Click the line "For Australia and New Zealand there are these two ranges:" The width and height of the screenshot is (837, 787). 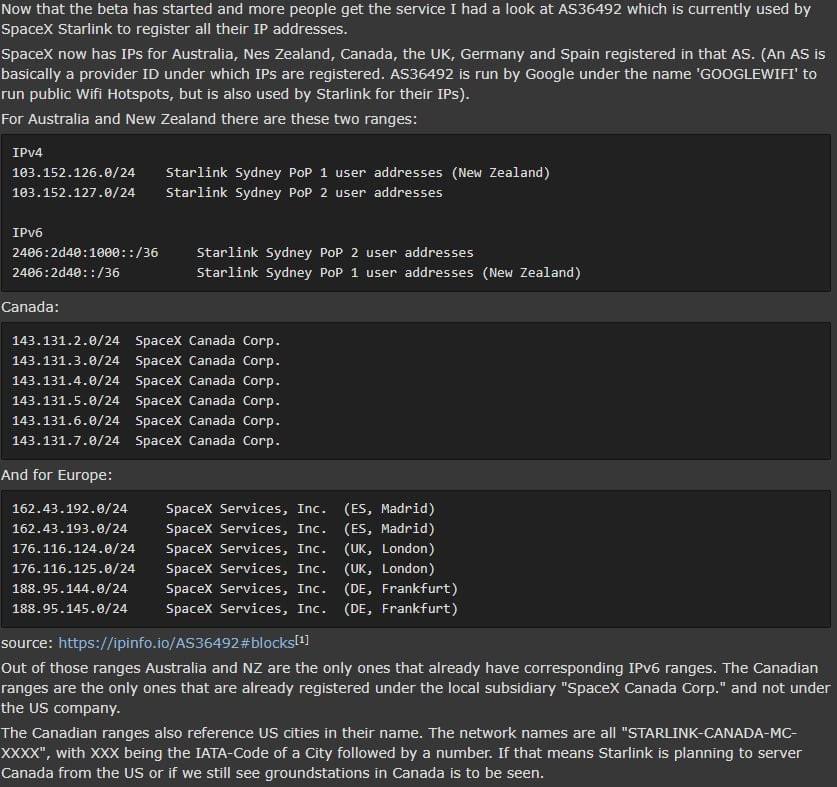tap(209, 119)
